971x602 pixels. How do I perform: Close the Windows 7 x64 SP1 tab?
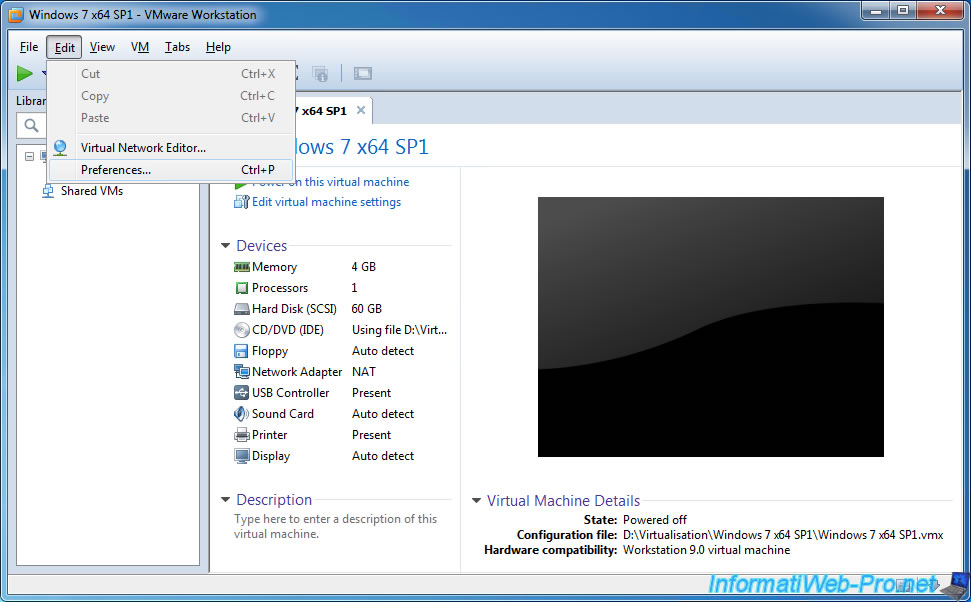click(x=360, y=110)
